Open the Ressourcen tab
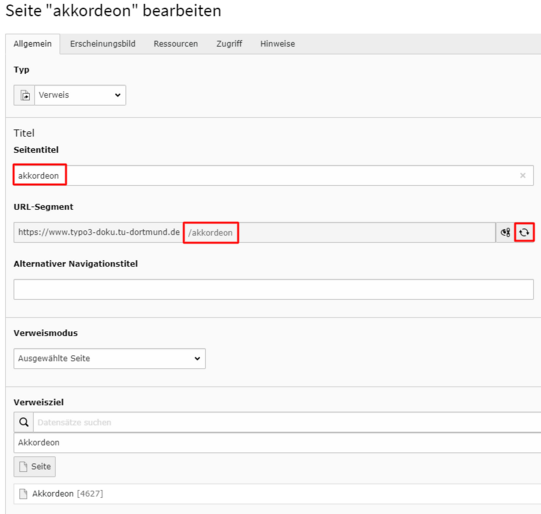 tap(176, 44)
